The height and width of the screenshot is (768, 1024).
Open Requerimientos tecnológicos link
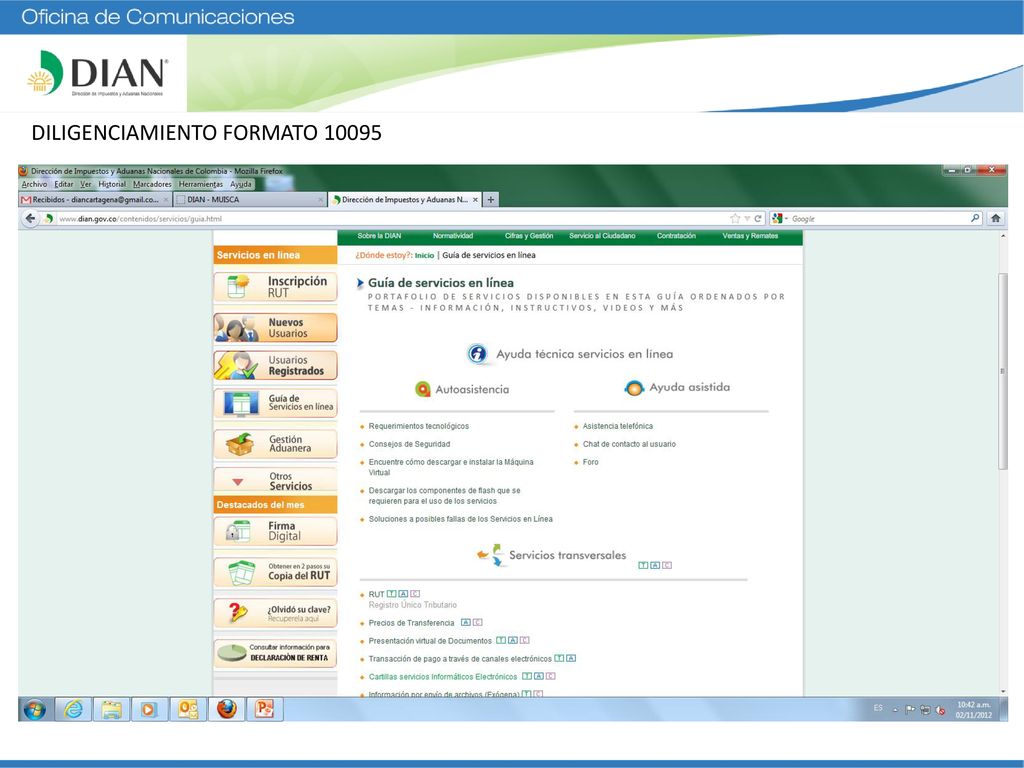click(x=419, y=426)
